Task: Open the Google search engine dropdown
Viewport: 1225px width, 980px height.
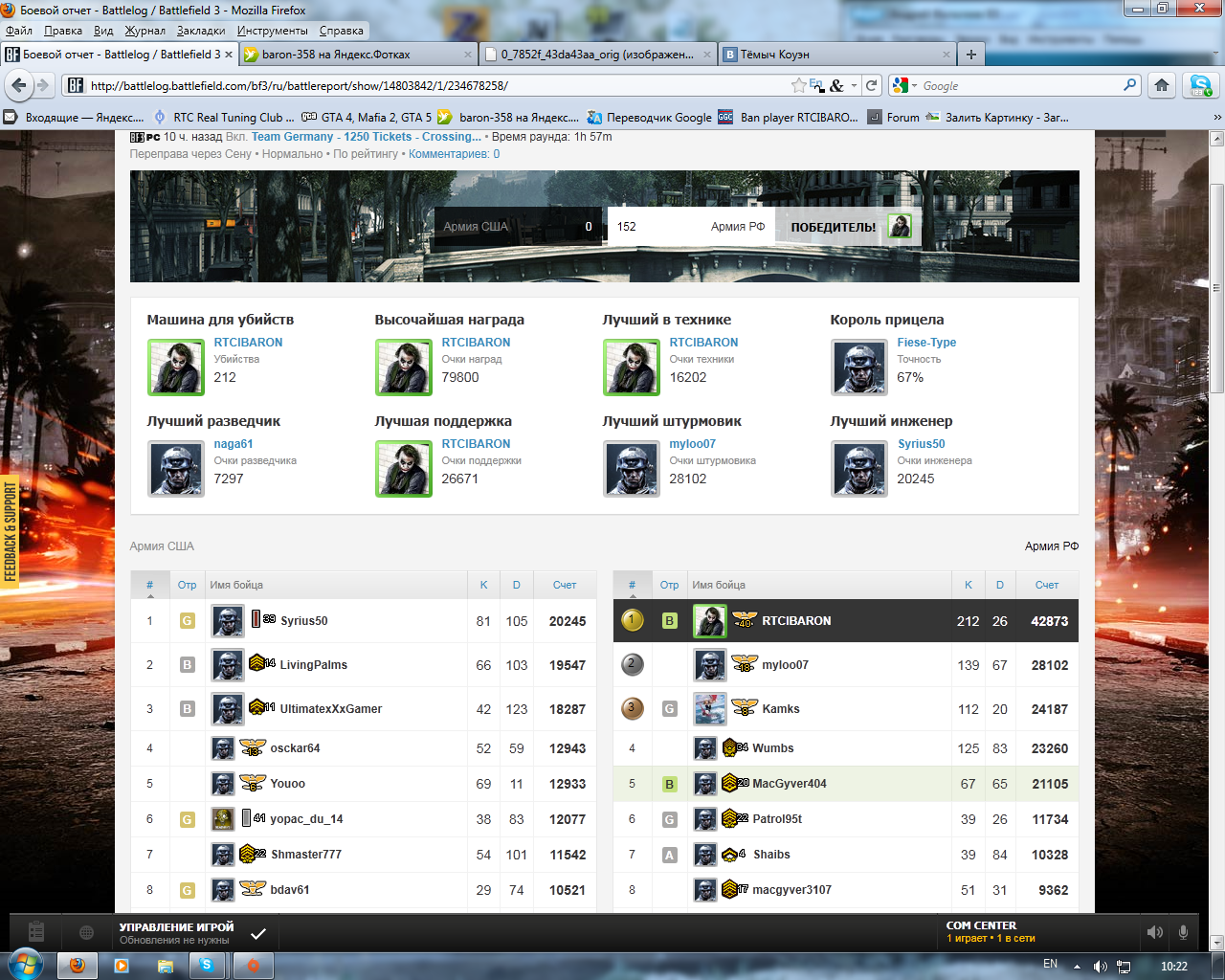Action: (x=912, y=85)
